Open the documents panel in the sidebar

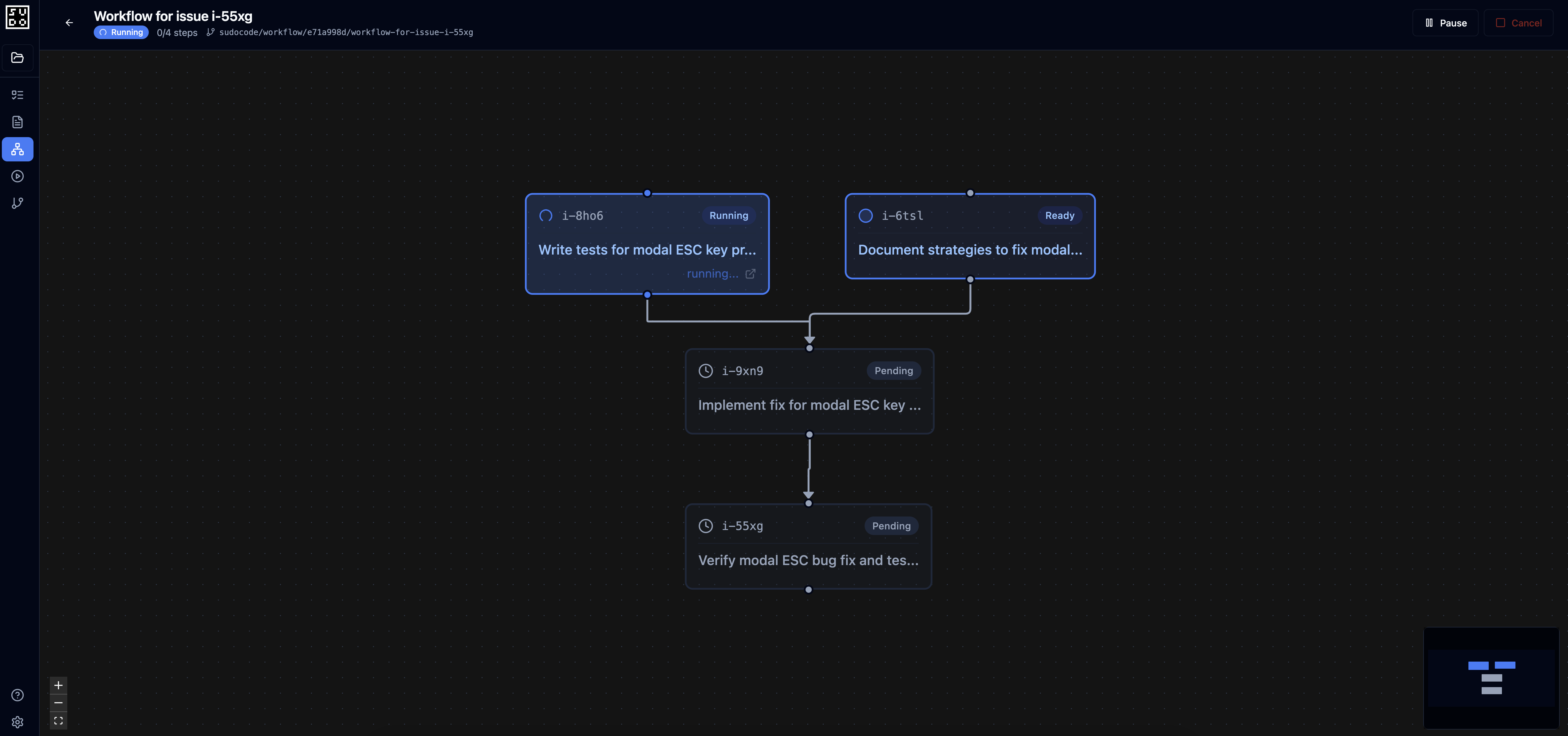(18, 122)
